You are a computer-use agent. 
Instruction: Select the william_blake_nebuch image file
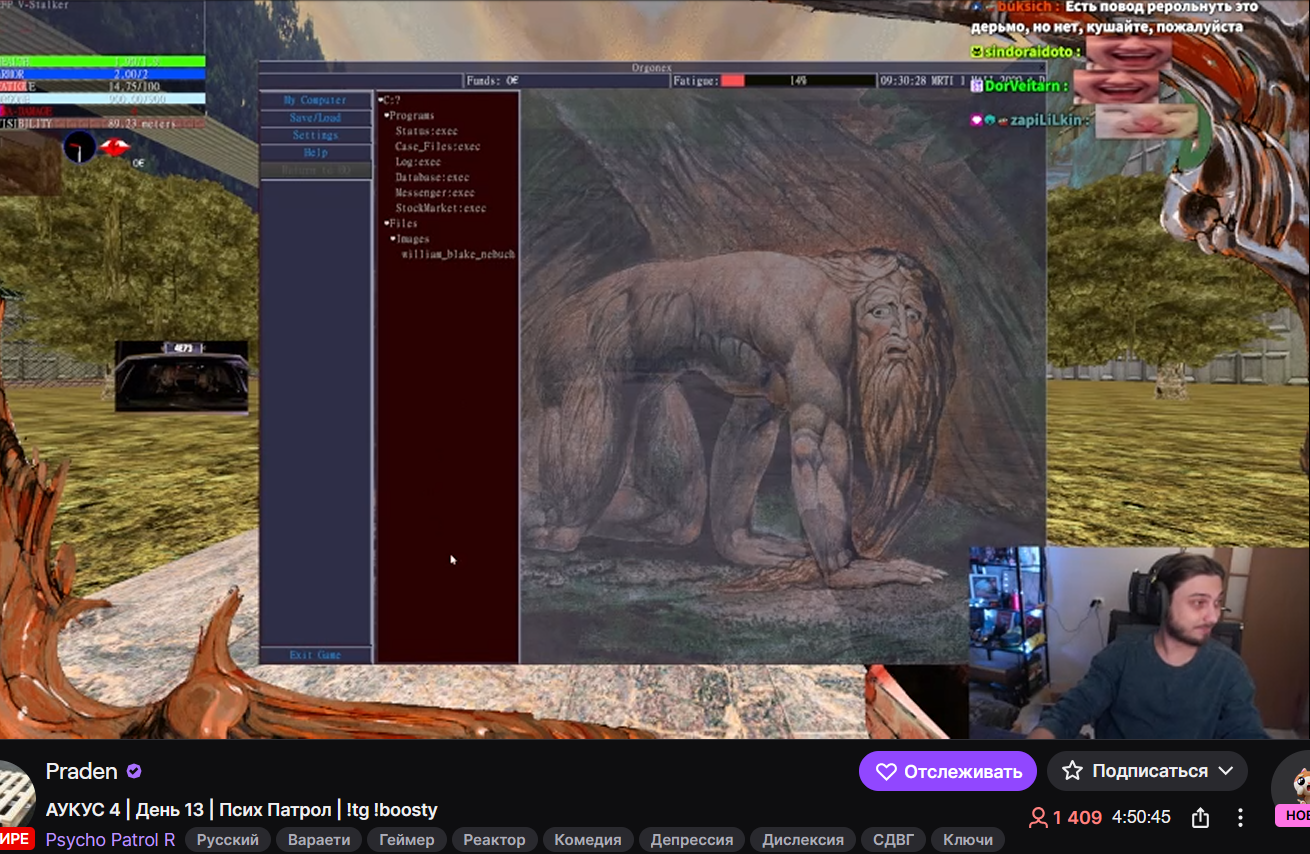tap(458, 255)
